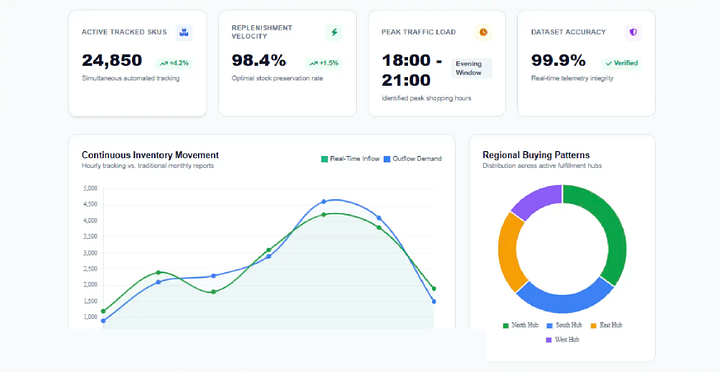Click the 18:00 - 21:00 value
Viewport: 720px width, 372px height.
click(x=412, y=70)
